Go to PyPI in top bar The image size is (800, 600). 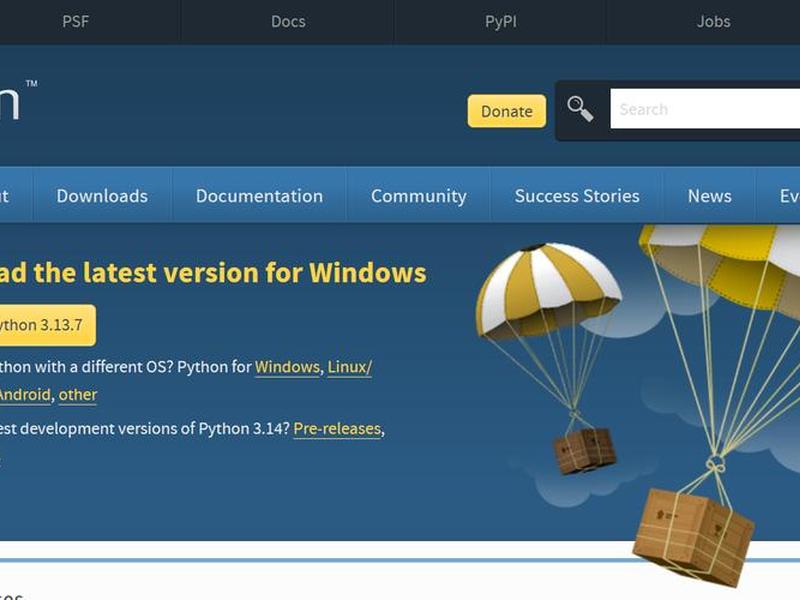[501, 21]
